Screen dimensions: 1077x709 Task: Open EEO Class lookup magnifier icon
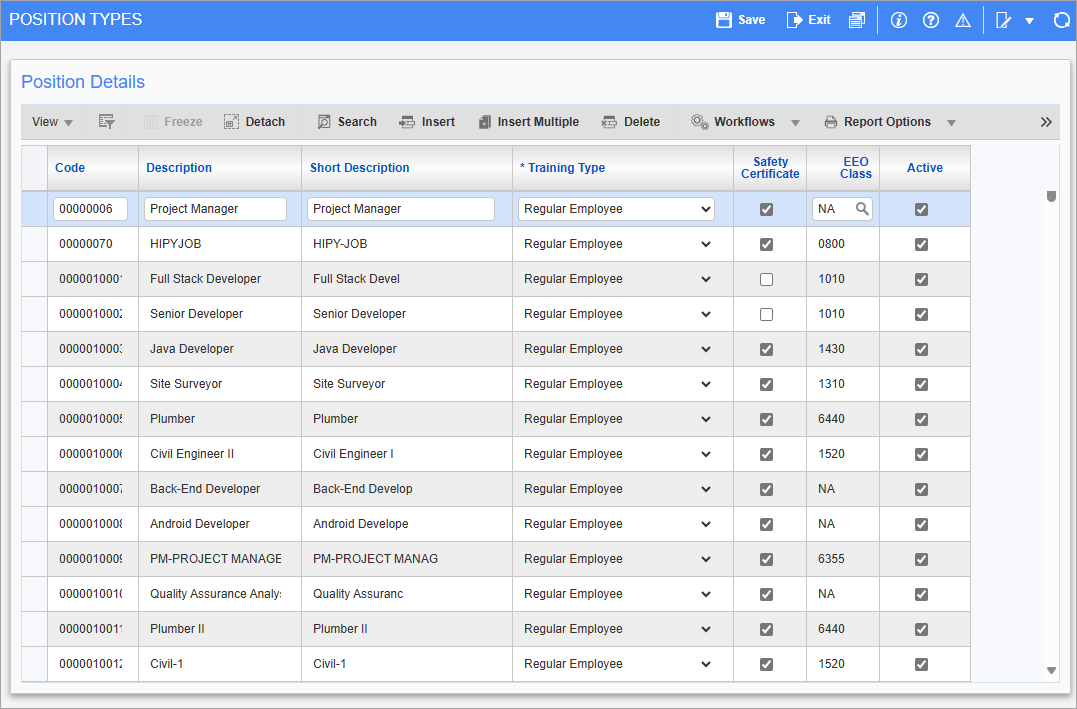[x=861, y=209]
